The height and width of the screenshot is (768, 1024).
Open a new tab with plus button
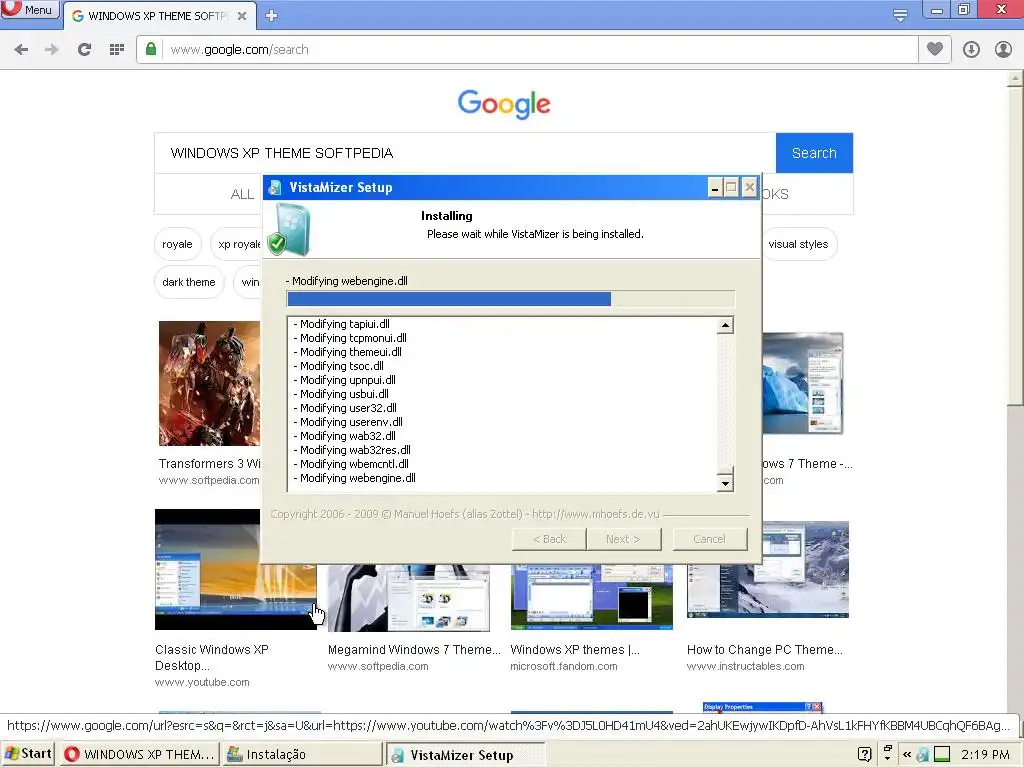coord(272,16)
